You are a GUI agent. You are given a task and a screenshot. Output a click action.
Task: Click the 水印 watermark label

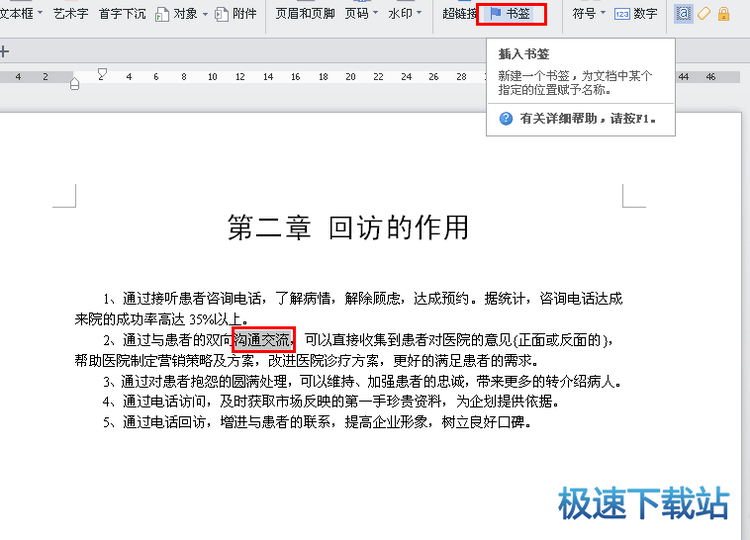(401, 13)
